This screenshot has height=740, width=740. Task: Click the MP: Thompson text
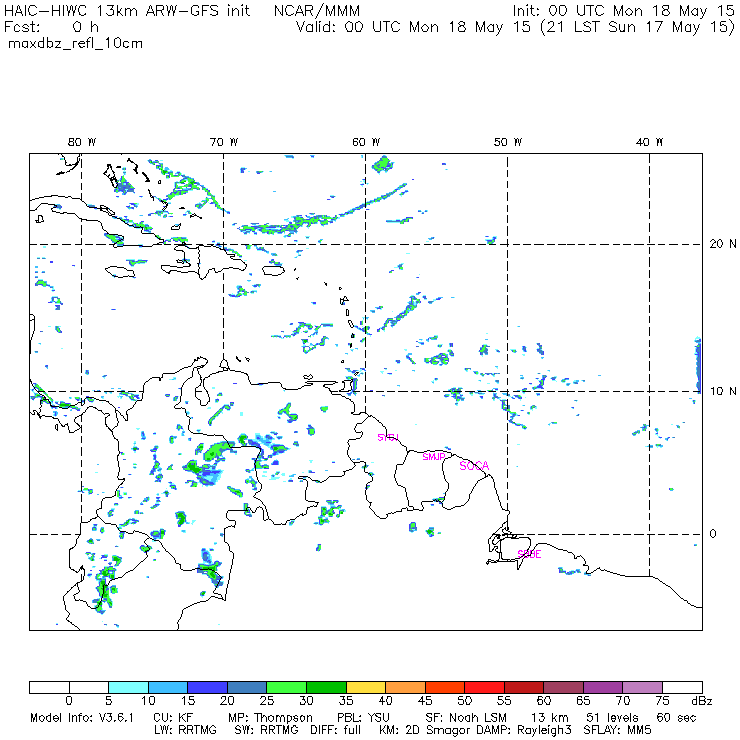click(270, 718)
